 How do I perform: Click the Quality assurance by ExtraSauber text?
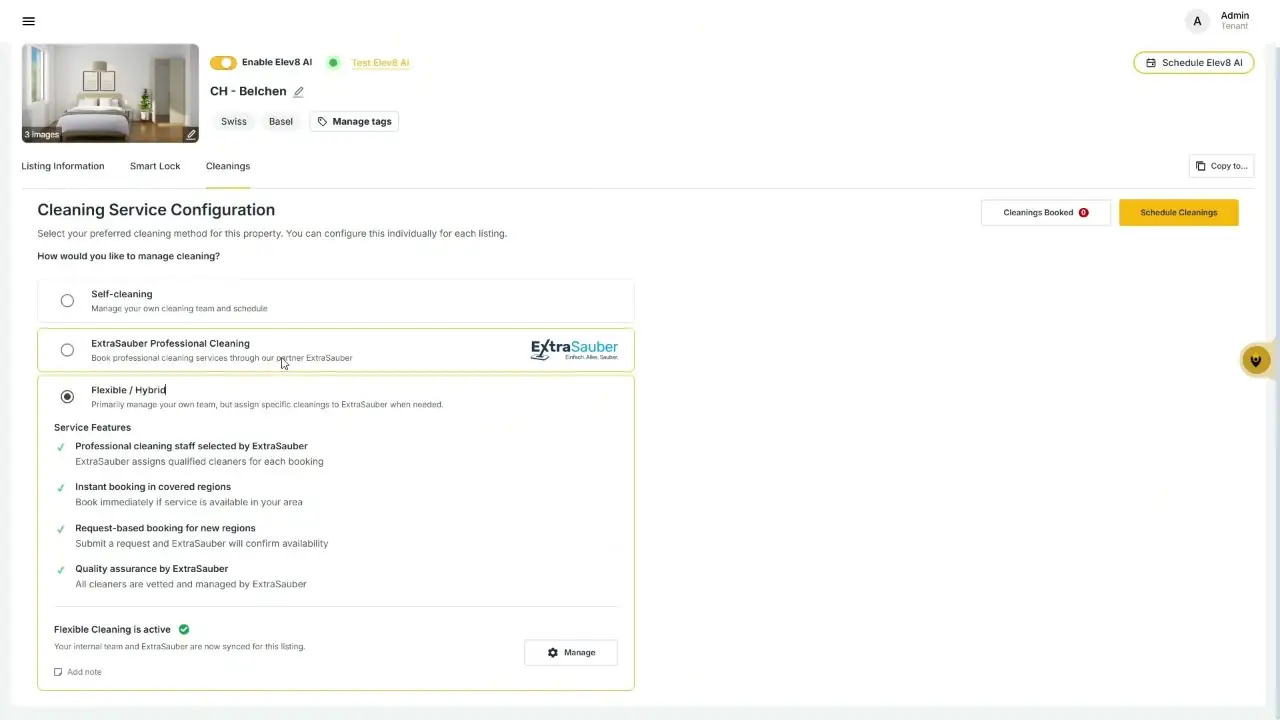point(152,569)
